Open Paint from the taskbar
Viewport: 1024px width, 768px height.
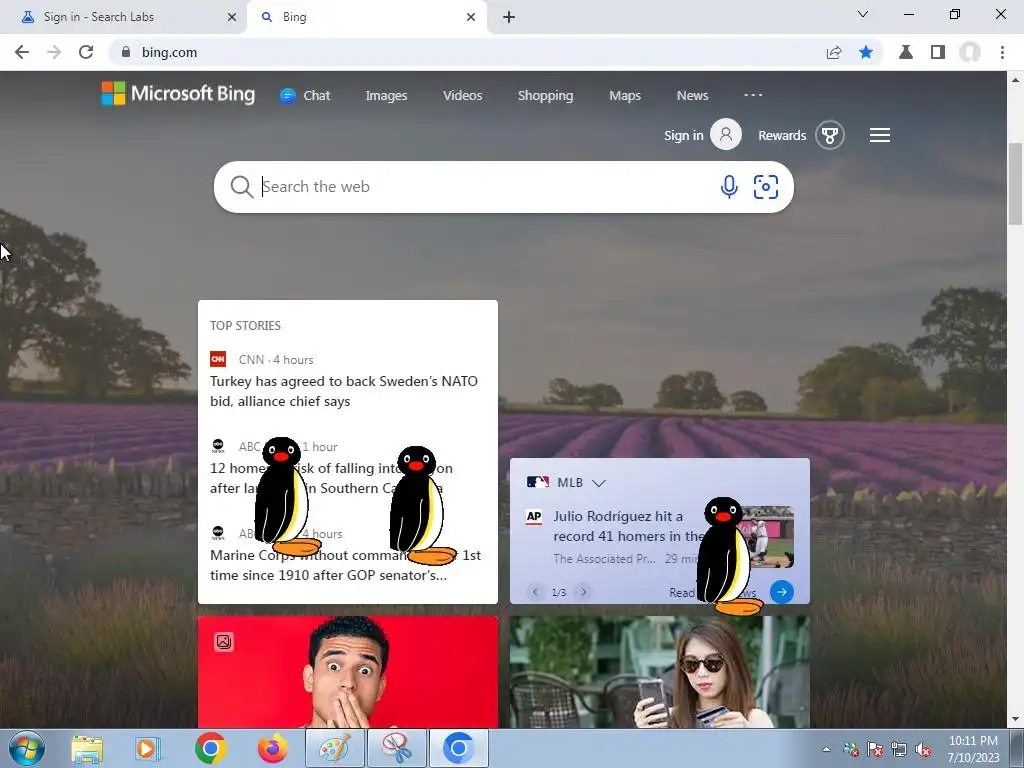point(335,748)
